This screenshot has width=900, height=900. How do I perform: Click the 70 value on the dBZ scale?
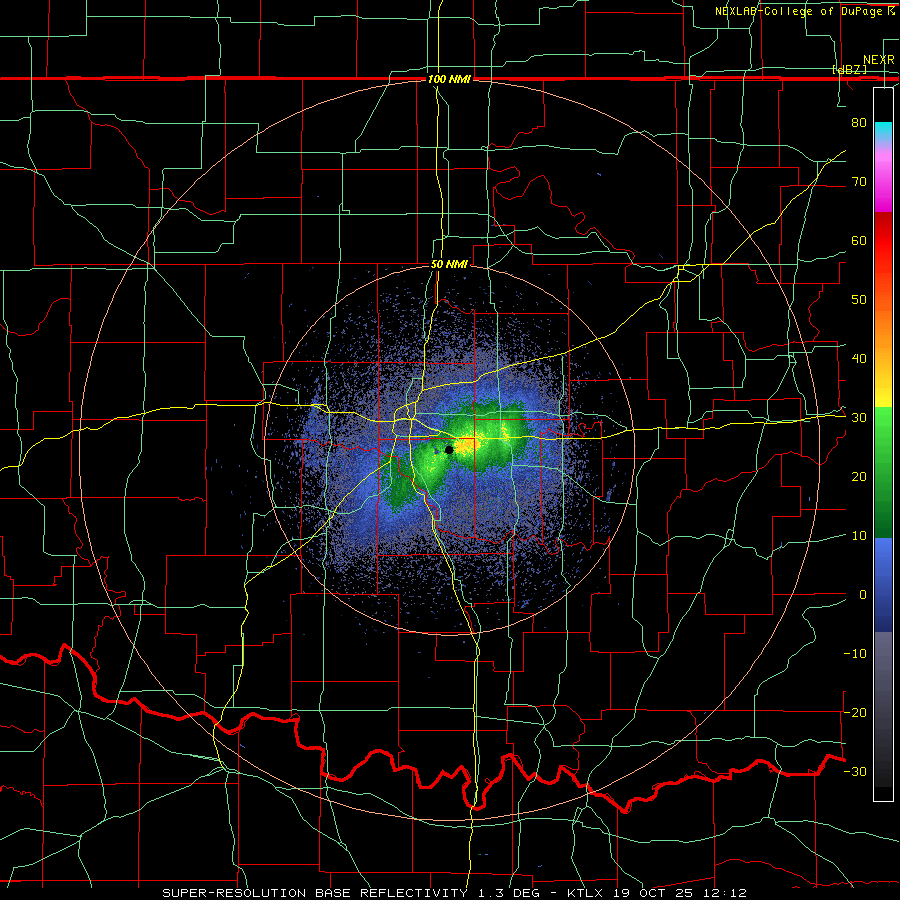pyautogui.click(x=859, y=181)
